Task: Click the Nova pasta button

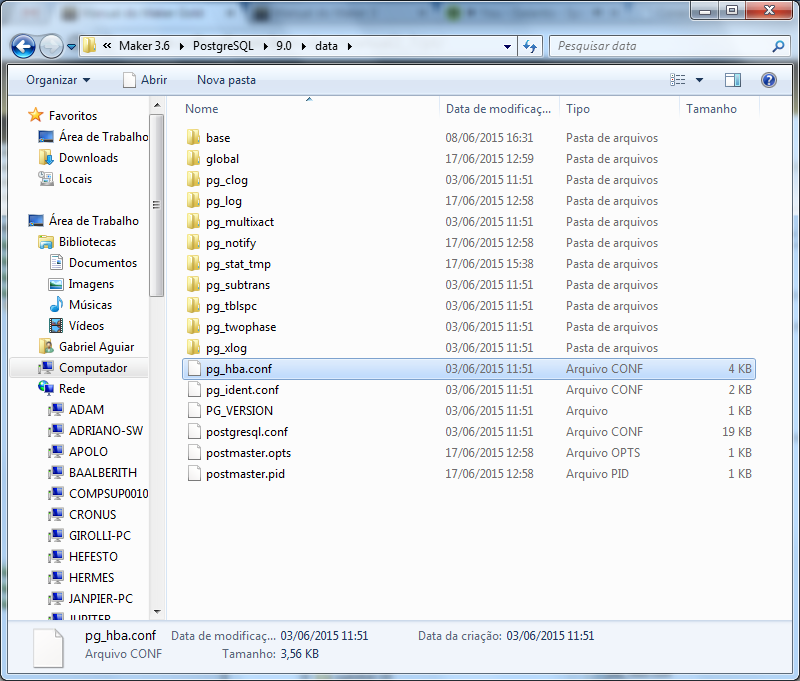Action: coord(226,80)
